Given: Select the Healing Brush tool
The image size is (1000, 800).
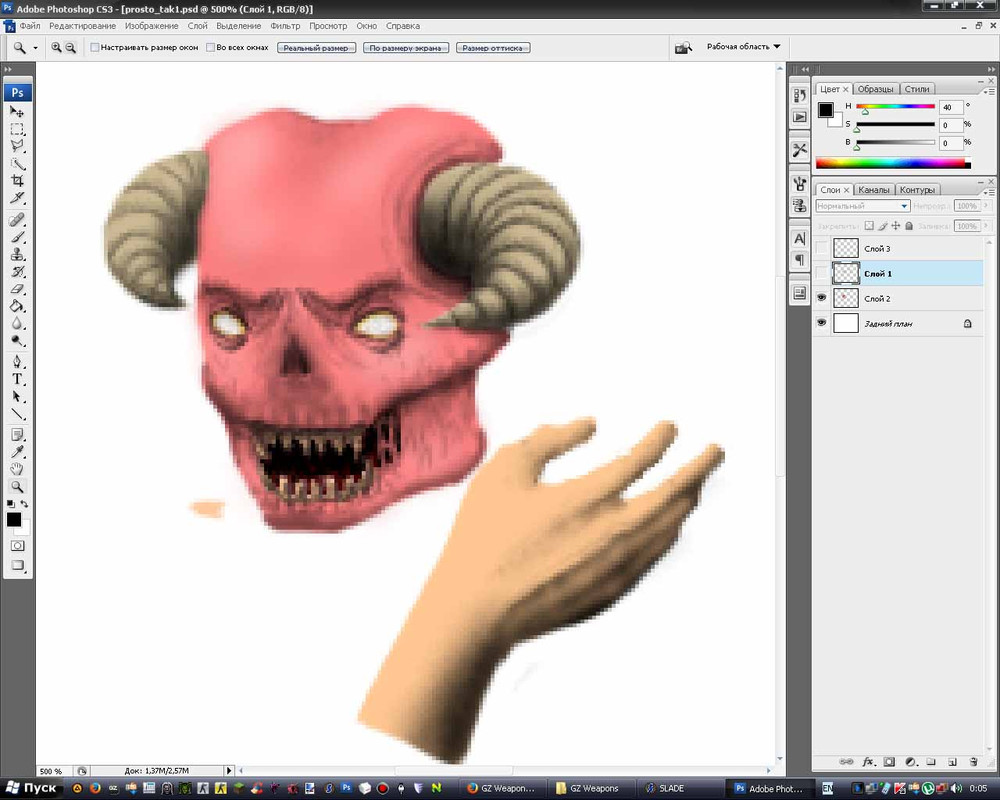Looking at the screenshot, I should pyautogui.click(x=17, y=220).
